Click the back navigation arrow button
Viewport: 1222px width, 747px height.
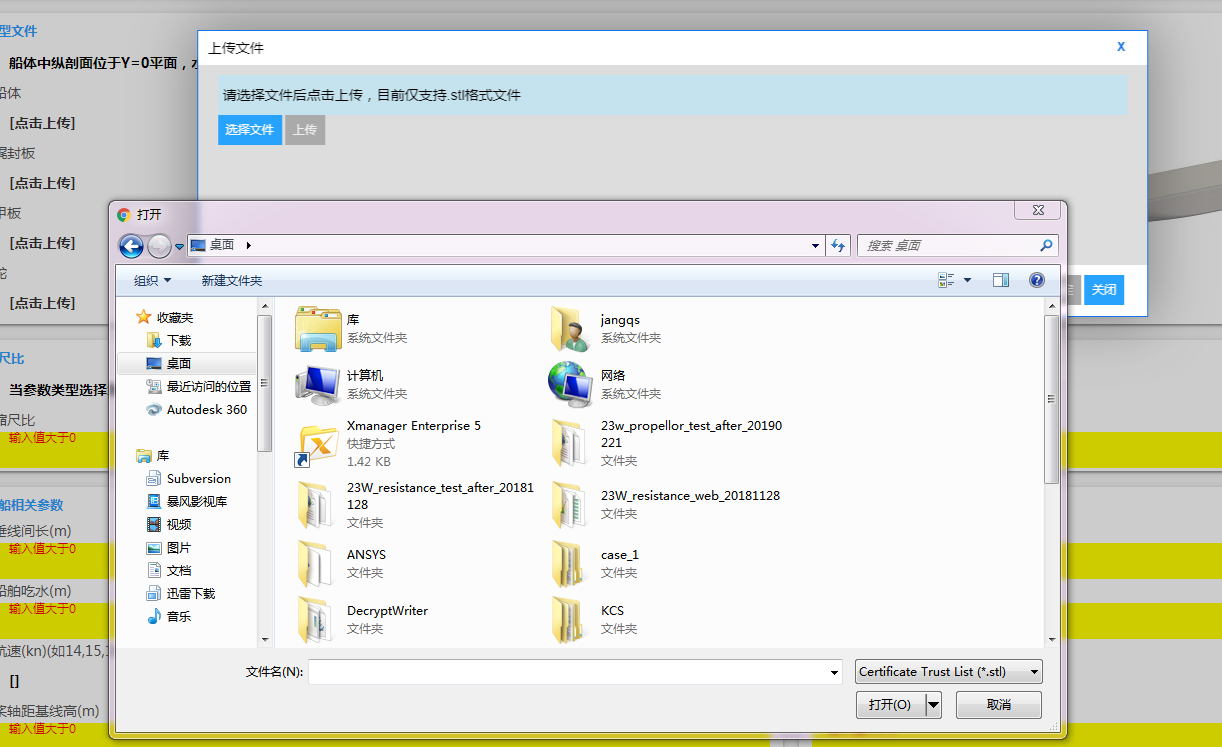(131, 246)
